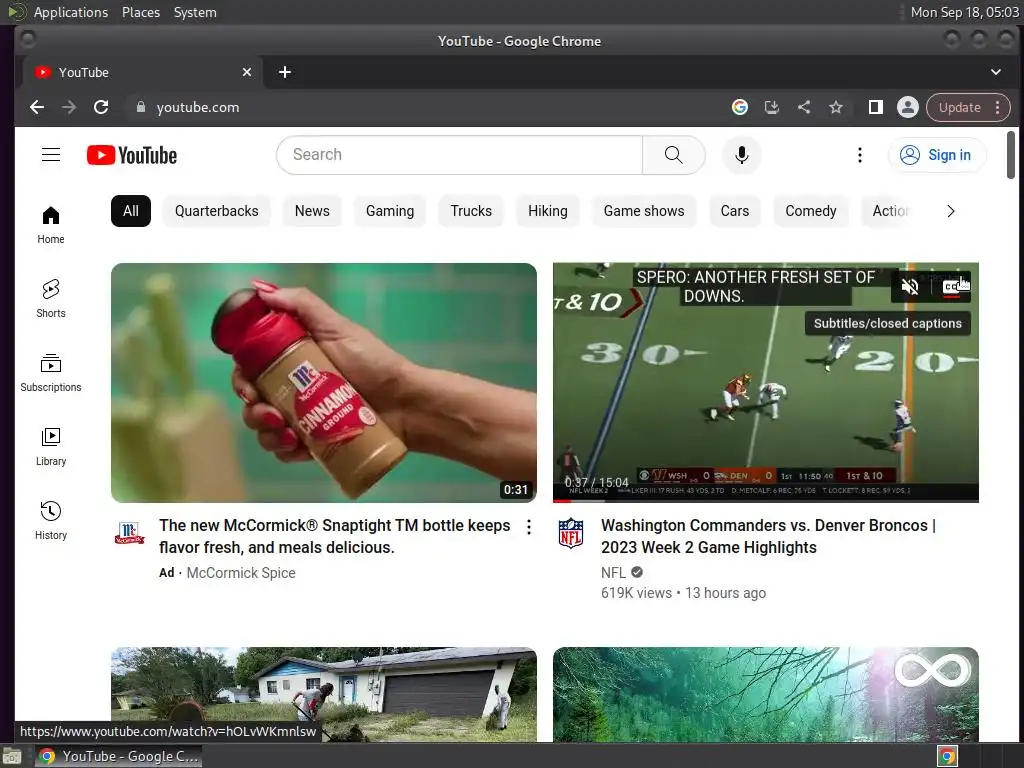
Task: Go back with browser back arrow
Action: coord(37,107)
